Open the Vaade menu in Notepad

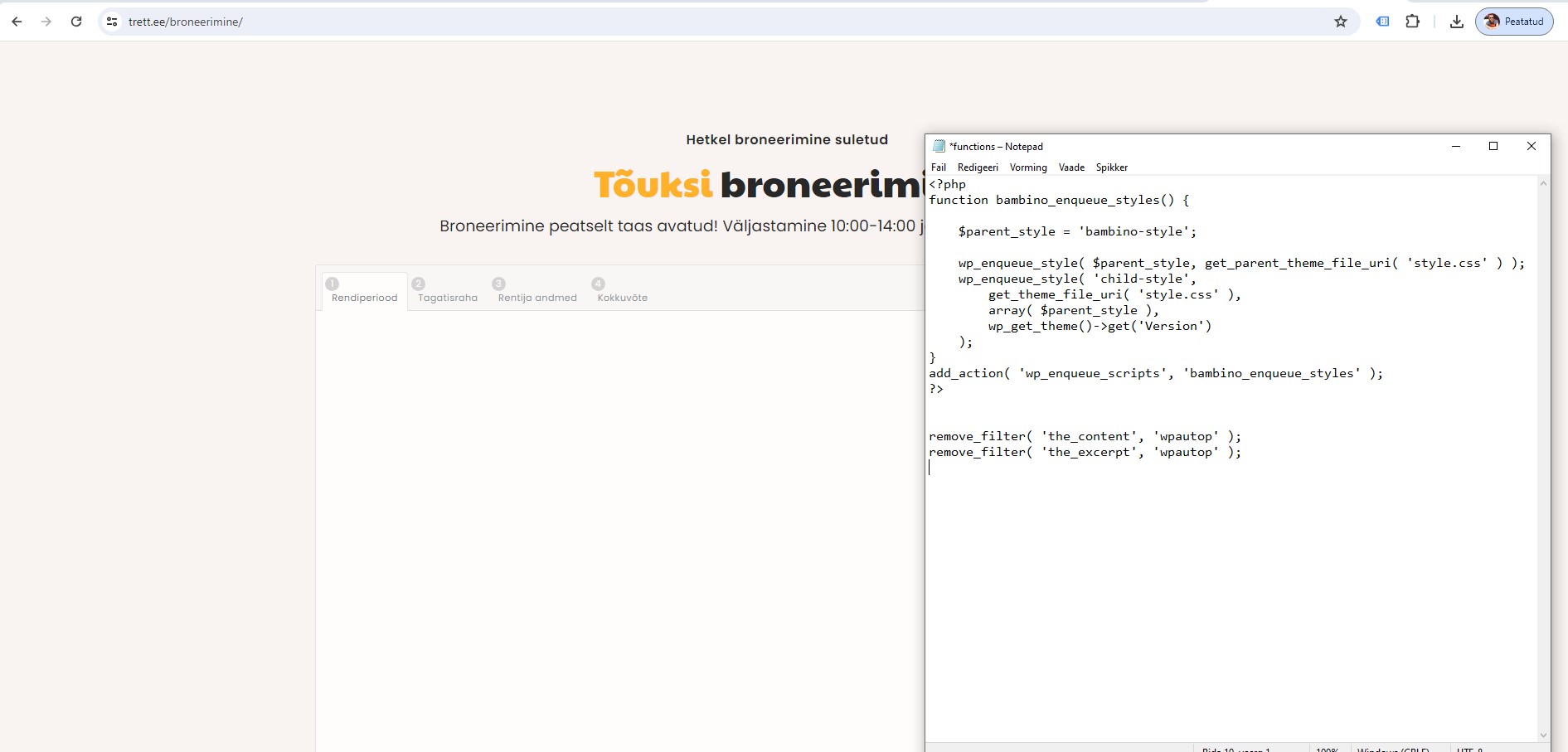coord(1071,167)
